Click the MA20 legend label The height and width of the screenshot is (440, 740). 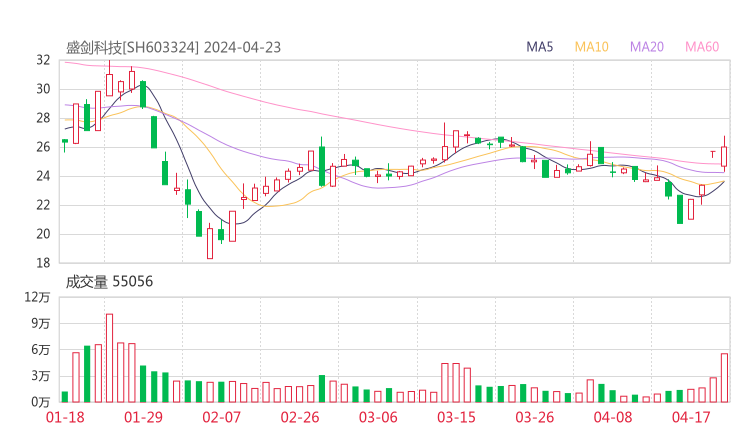click(x=647, y=47)
